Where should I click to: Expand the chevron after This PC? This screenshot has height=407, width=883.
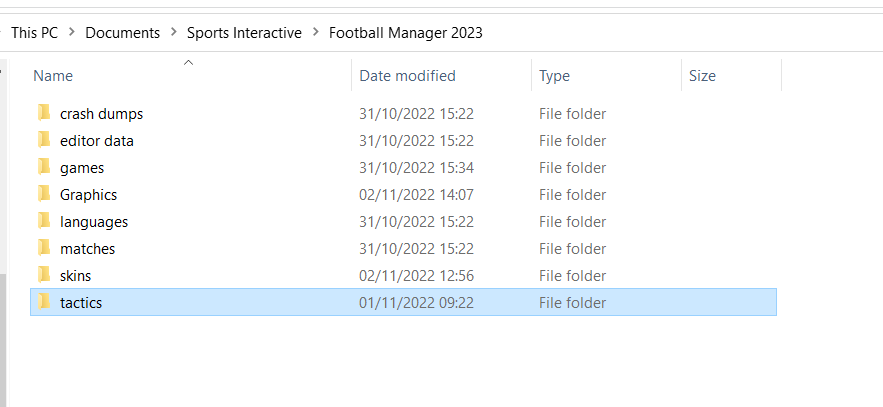click(x=72, y=33)
